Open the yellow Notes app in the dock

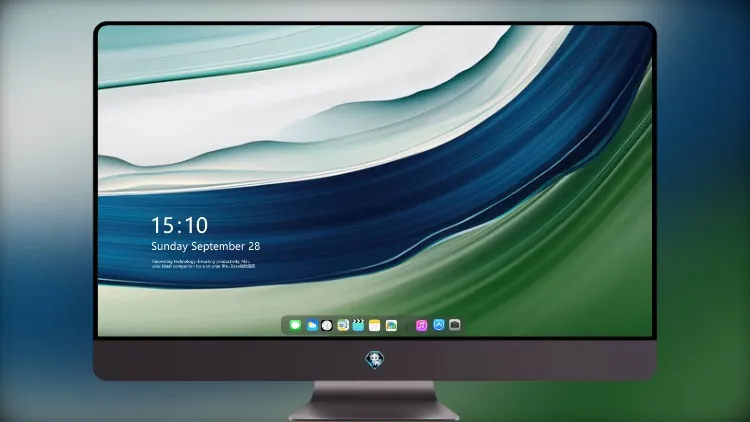(x=375, y=325)
